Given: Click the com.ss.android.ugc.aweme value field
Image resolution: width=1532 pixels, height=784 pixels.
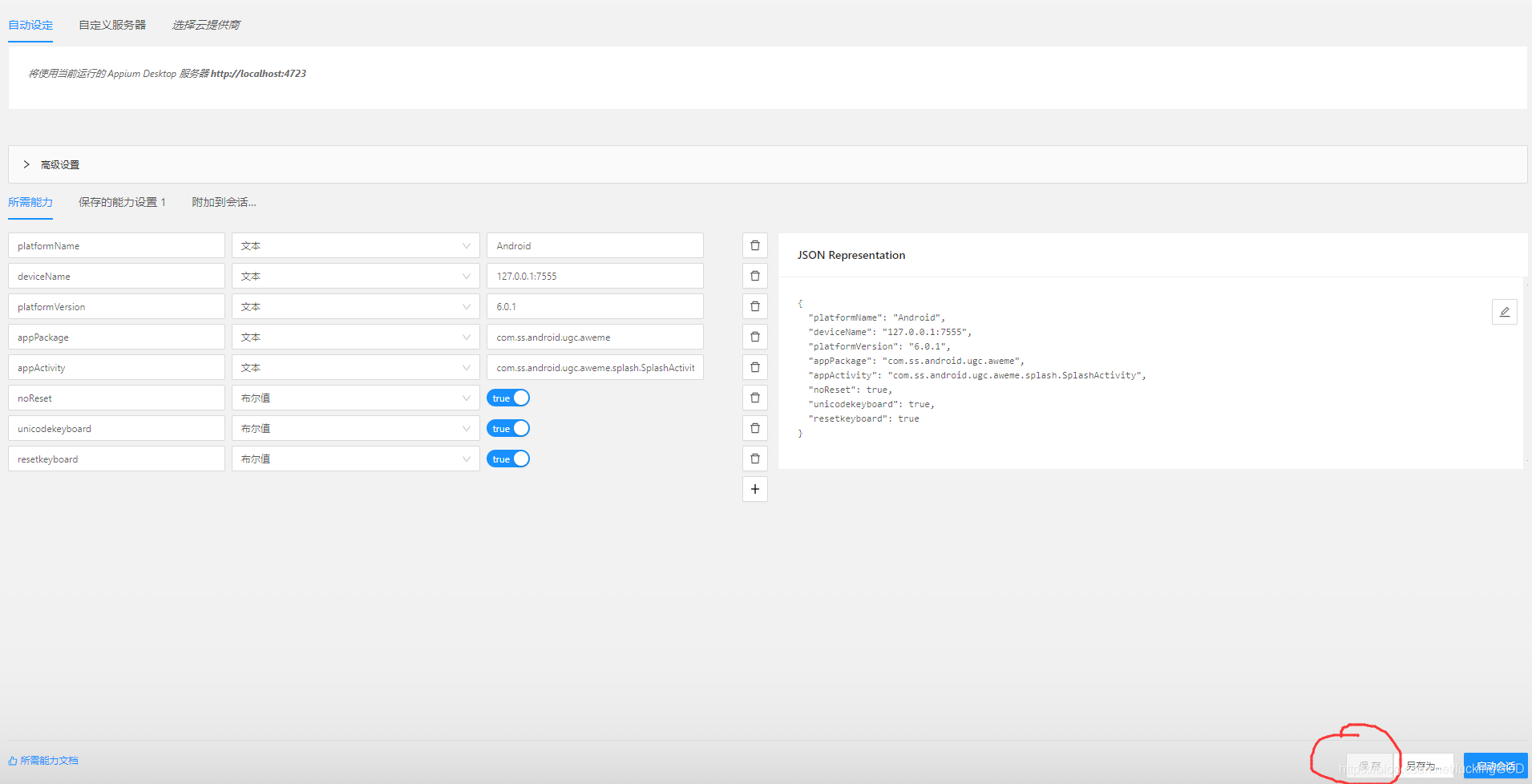Looking at the screenshot, I should (595, 337).
